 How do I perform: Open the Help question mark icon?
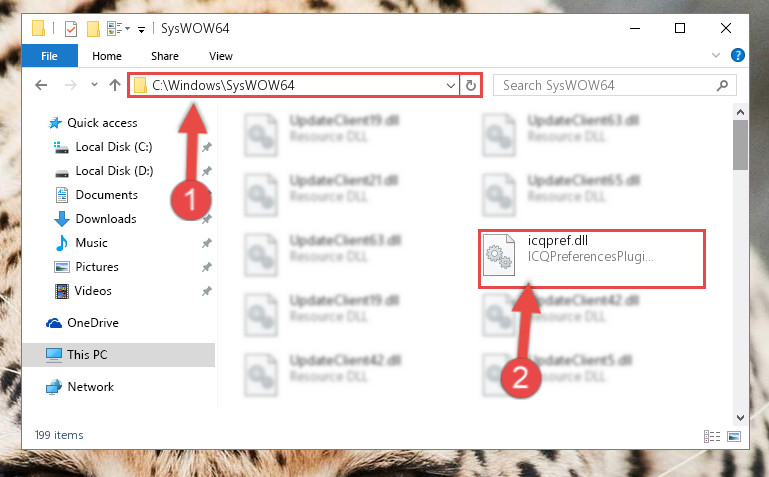point(737,55)
